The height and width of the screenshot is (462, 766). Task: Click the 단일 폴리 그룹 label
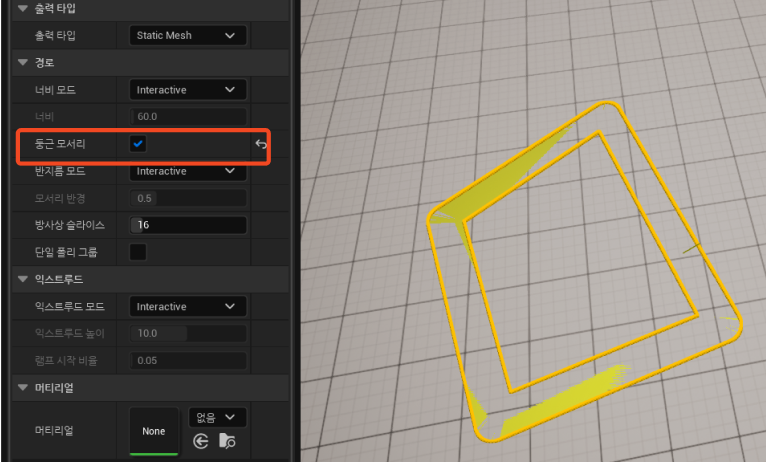(65, 252)
